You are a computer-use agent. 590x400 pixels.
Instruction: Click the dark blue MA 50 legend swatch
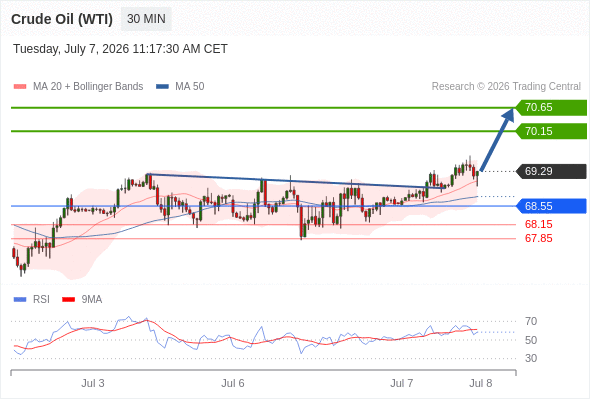coord(162,87)
